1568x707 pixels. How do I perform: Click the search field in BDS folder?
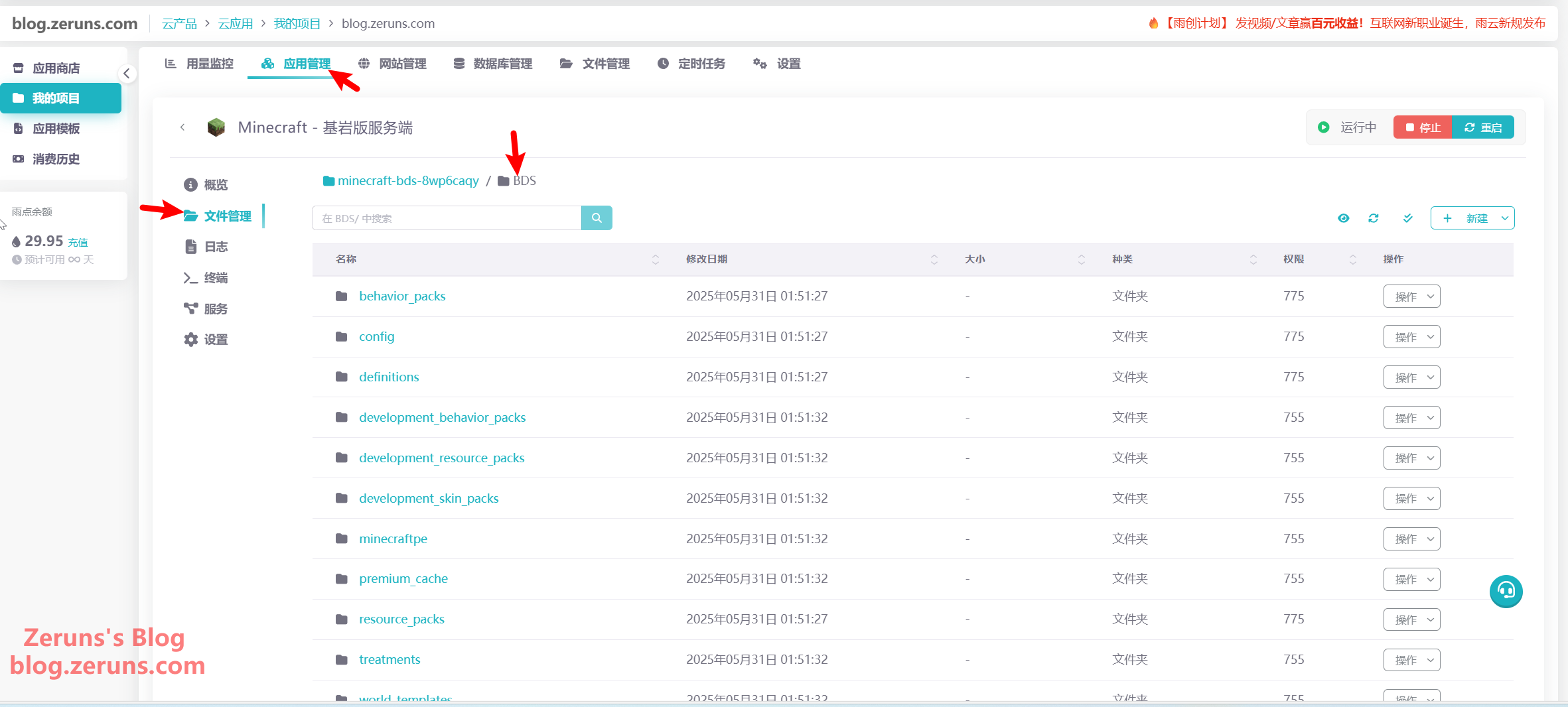click(446, 218)
